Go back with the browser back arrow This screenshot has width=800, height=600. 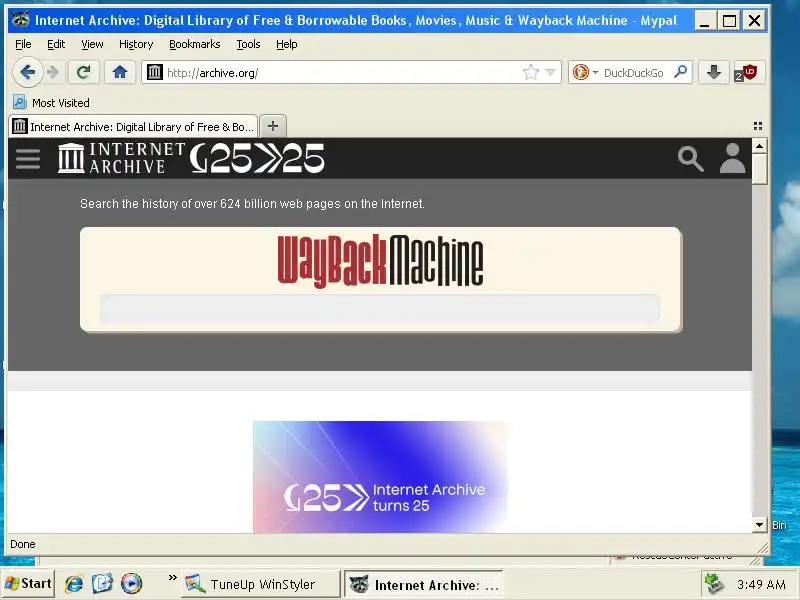28,72
